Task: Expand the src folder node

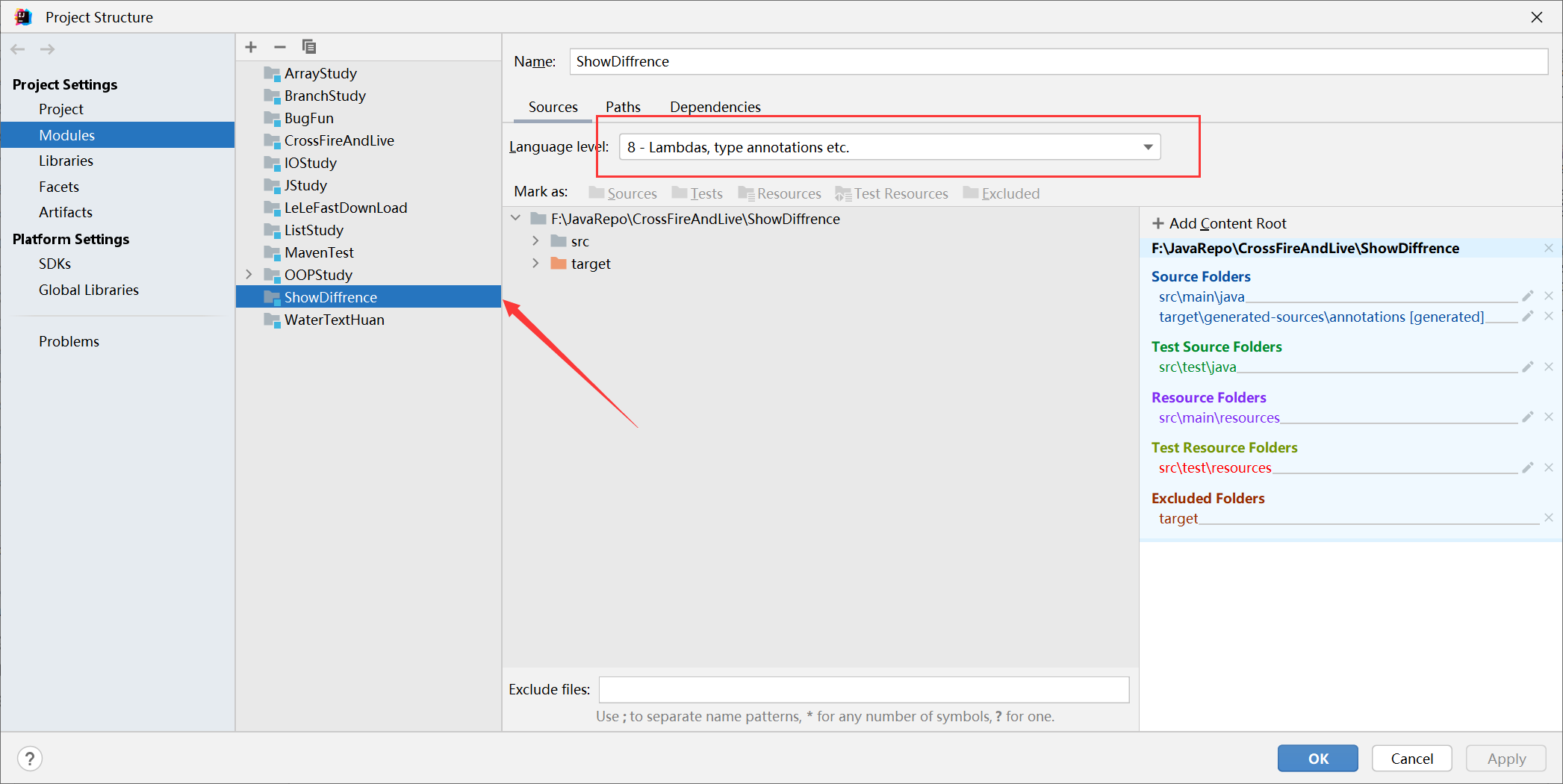Action: click(x=535, y=241)
